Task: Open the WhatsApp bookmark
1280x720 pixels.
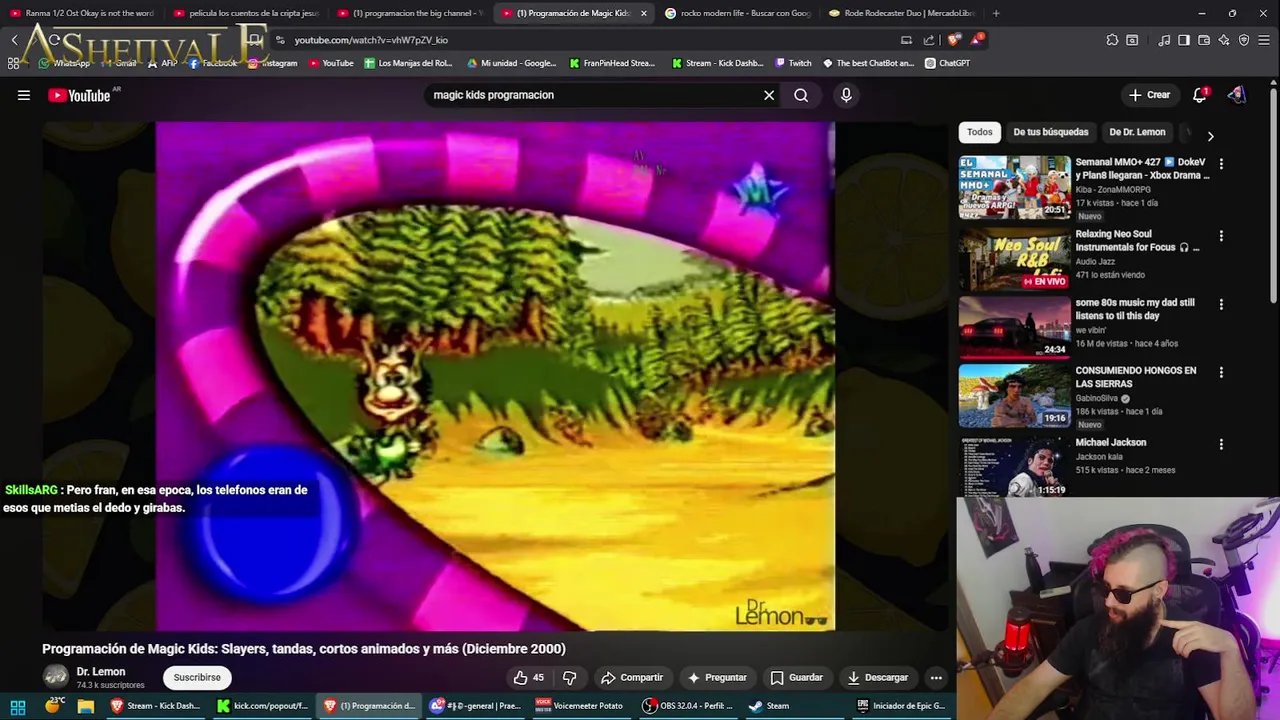Action: point(65,63)
